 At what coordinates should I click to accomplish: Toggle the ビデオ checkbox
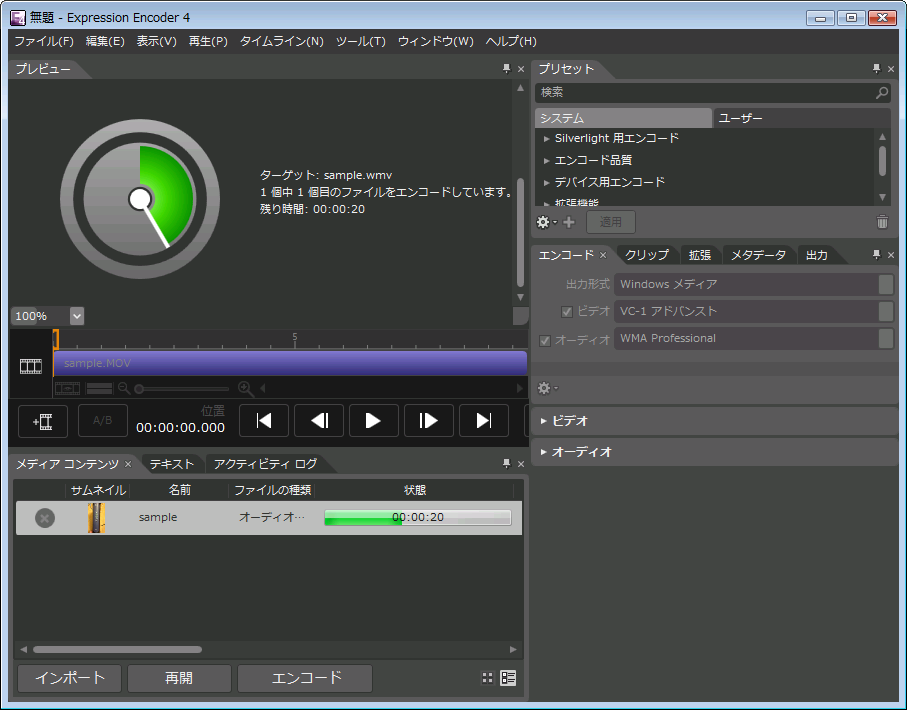click(567, 312)
